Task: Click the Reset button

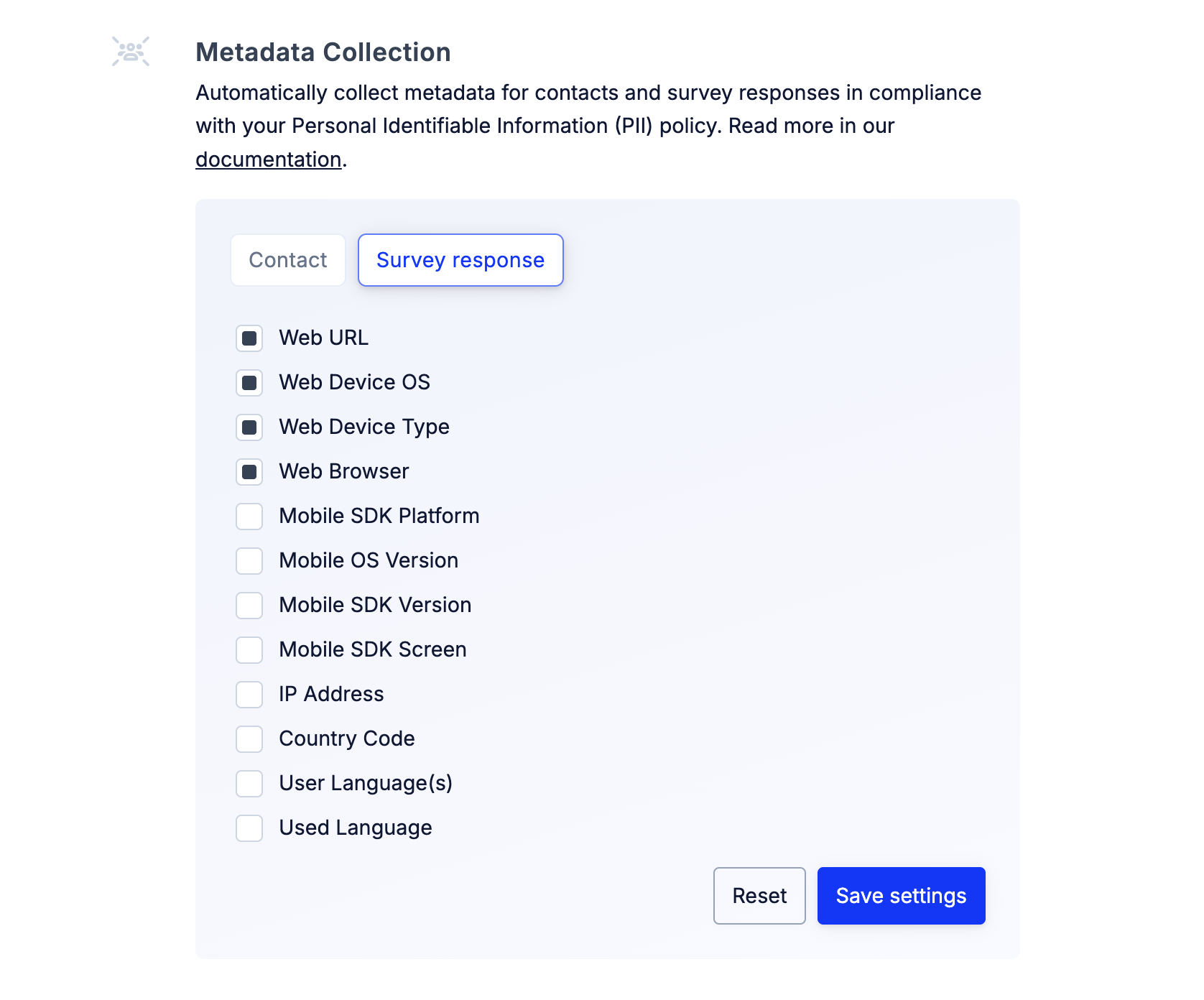Action: coord(759,896)
